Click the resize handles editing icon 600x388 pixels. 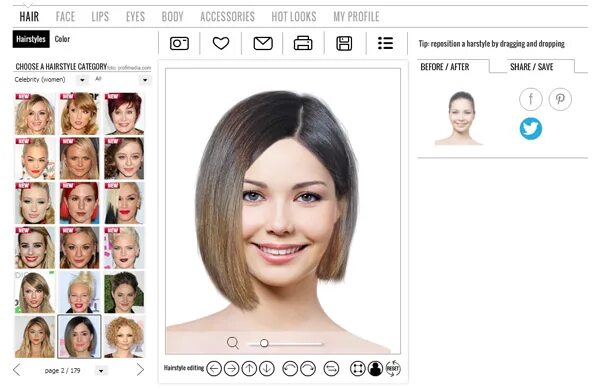[358, 368]
